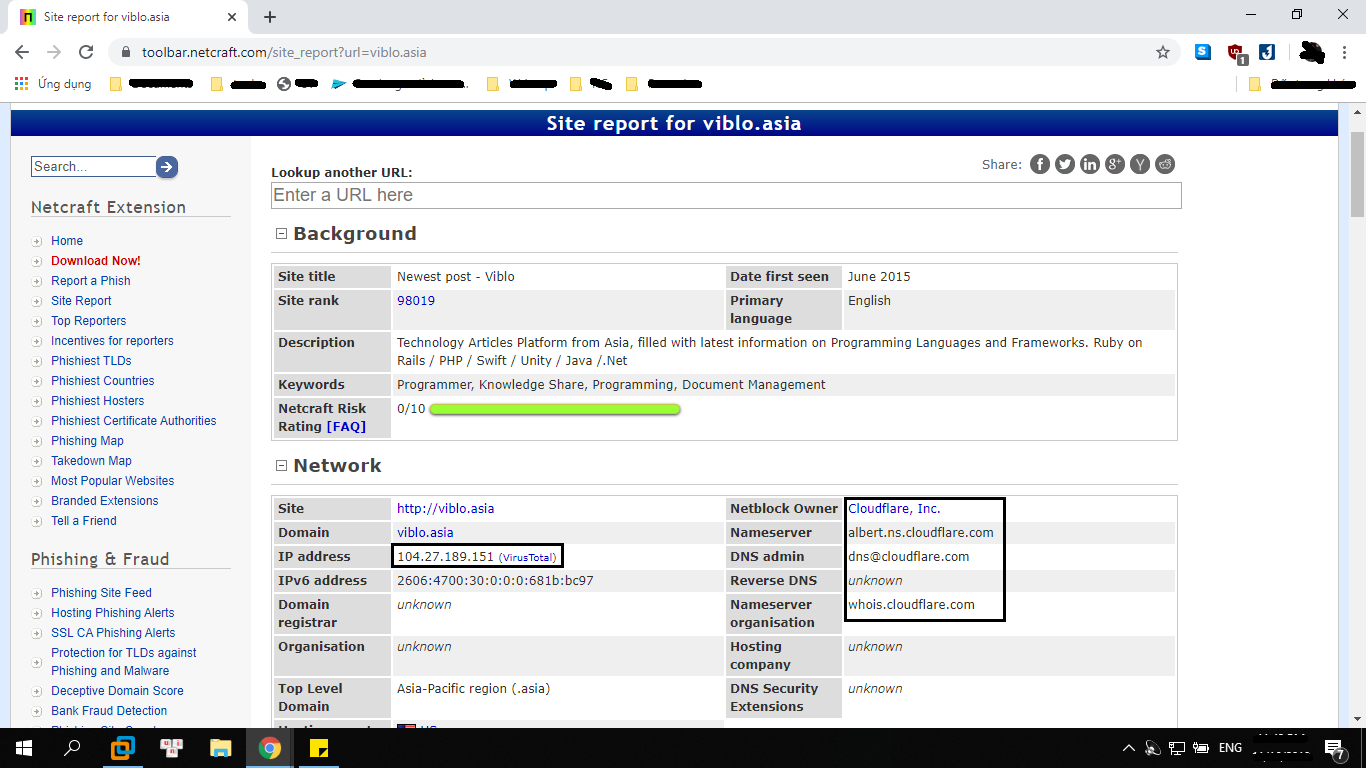This screenshot has height=768, width=1366.
Task: Collapse the Network section
Action: tap(281, 465)
